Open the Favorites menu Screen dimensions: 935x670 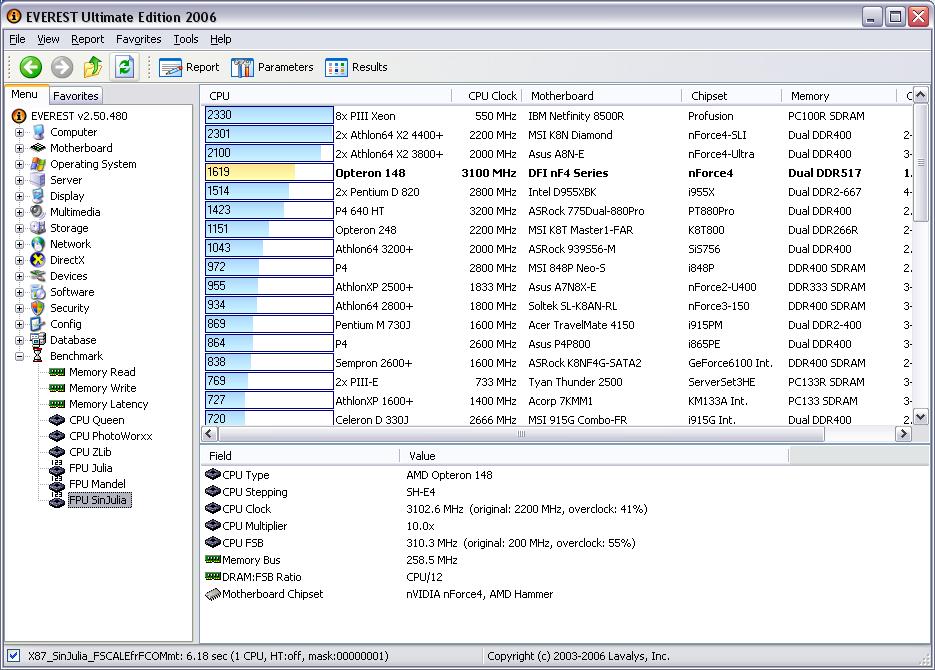click(138, 39)
